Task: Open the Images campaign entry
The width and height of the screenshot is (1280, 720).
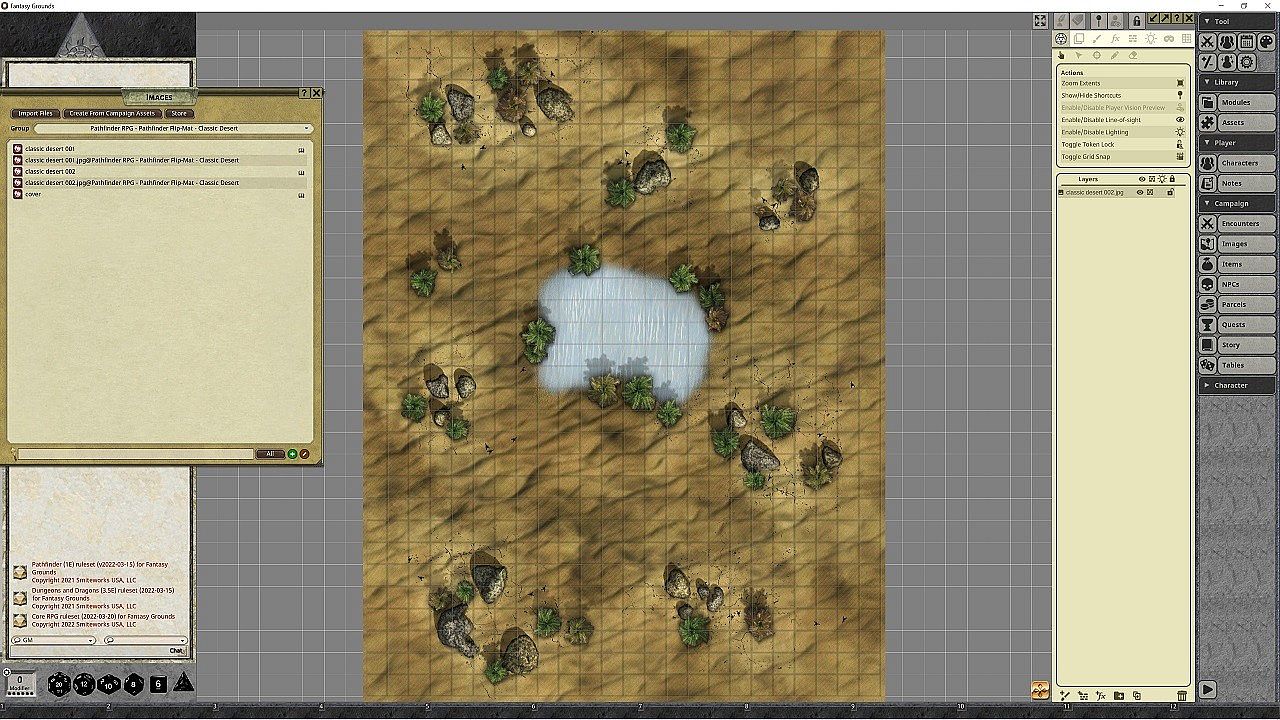Action: [1247, 244]
